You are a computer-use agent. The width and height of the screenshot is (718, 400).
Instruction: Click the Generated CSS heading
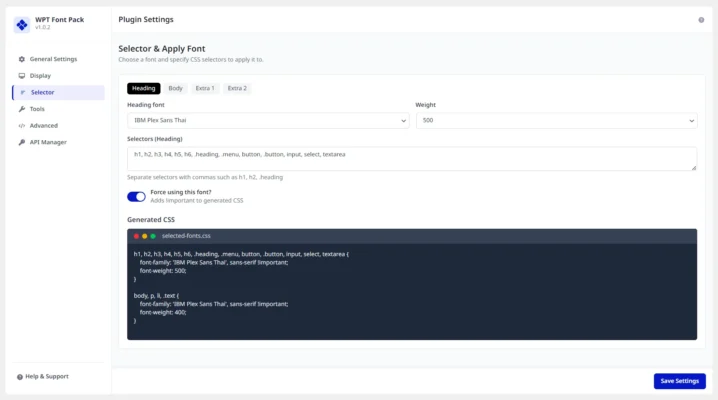pyautogui.click(x=151, y=220)
